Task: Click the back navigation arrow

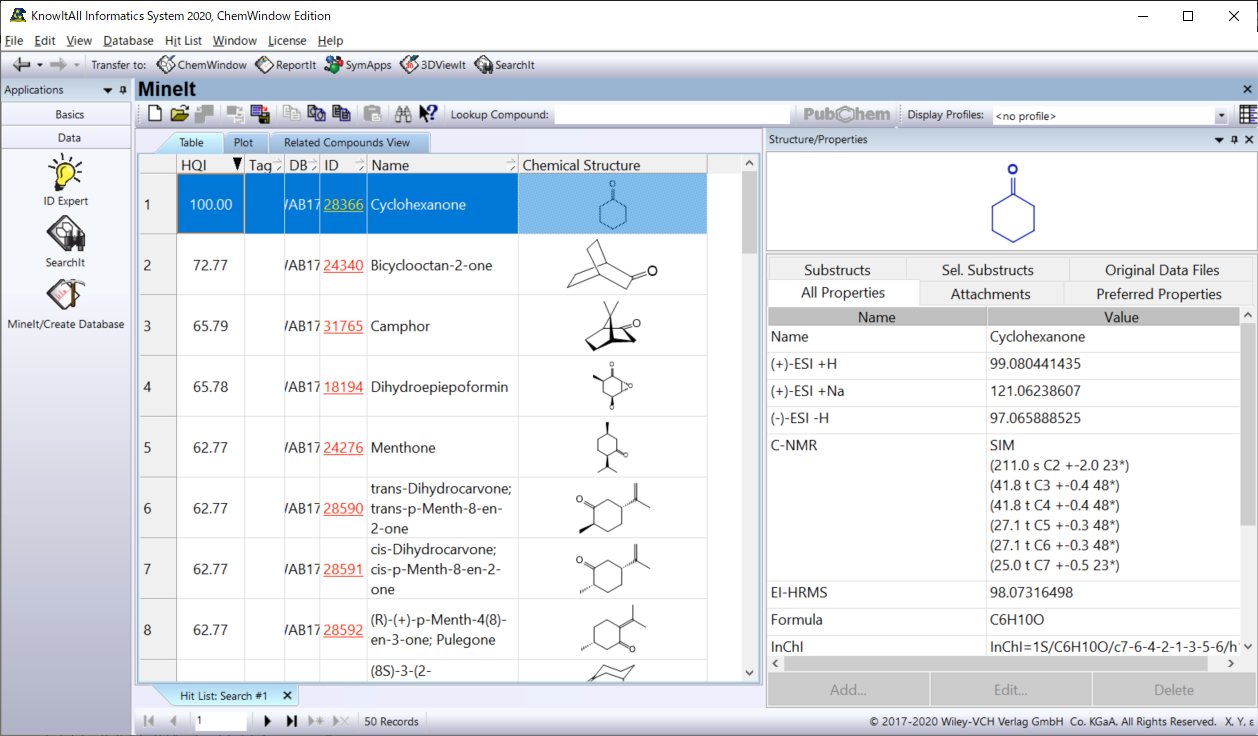Action: 21,65
